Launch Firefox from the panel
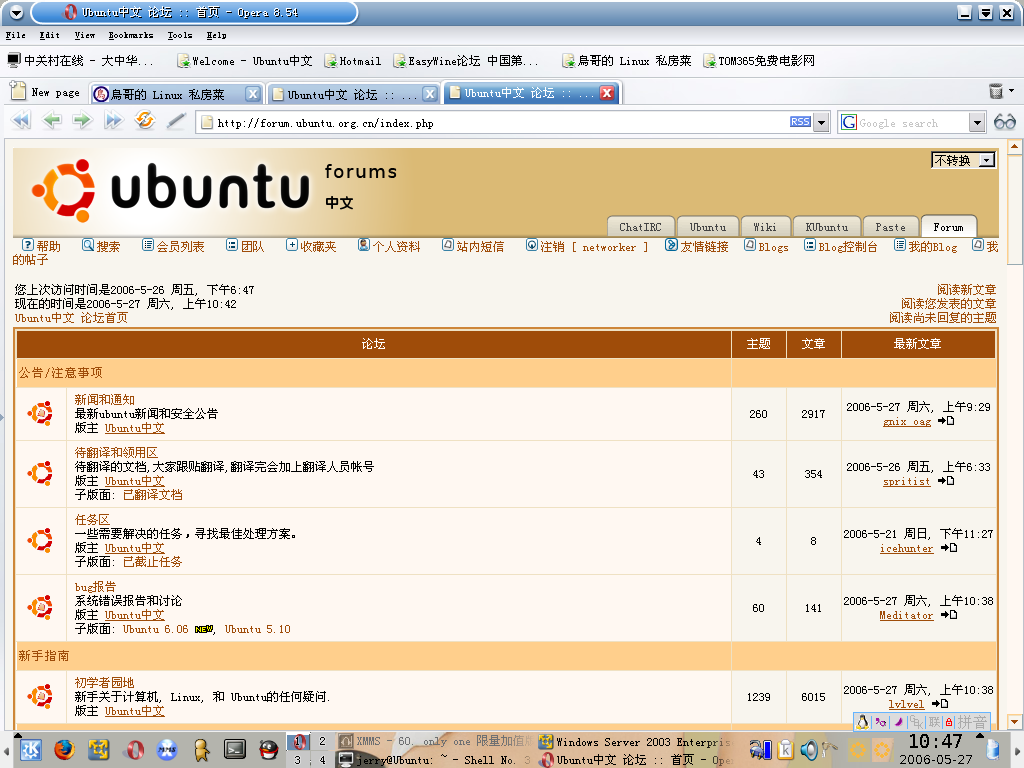1024x768 pixels. click(64, 750)
